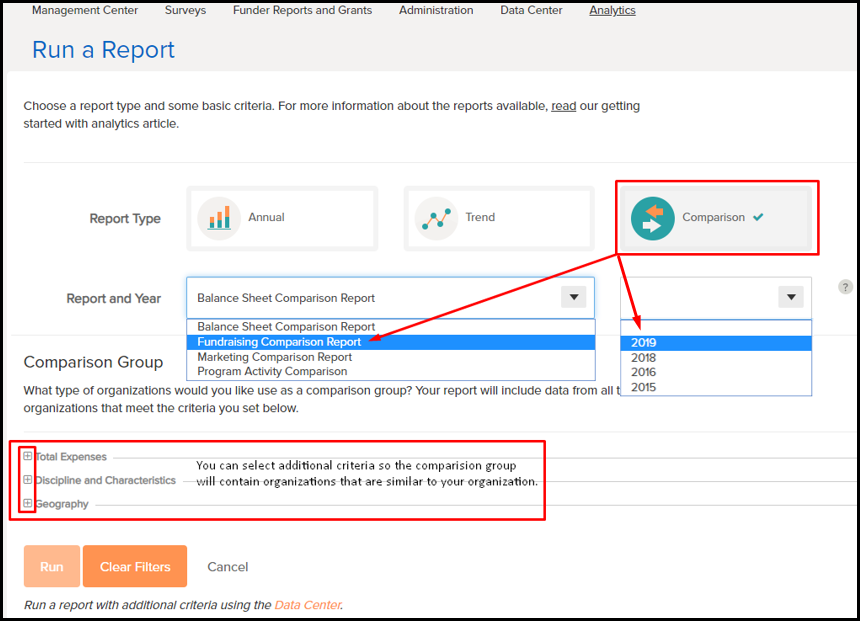The width and height of the screenshot is (860, 621).
Task: Expand Discipline and Characteristics criteria
Action: (x=27, y=480)
